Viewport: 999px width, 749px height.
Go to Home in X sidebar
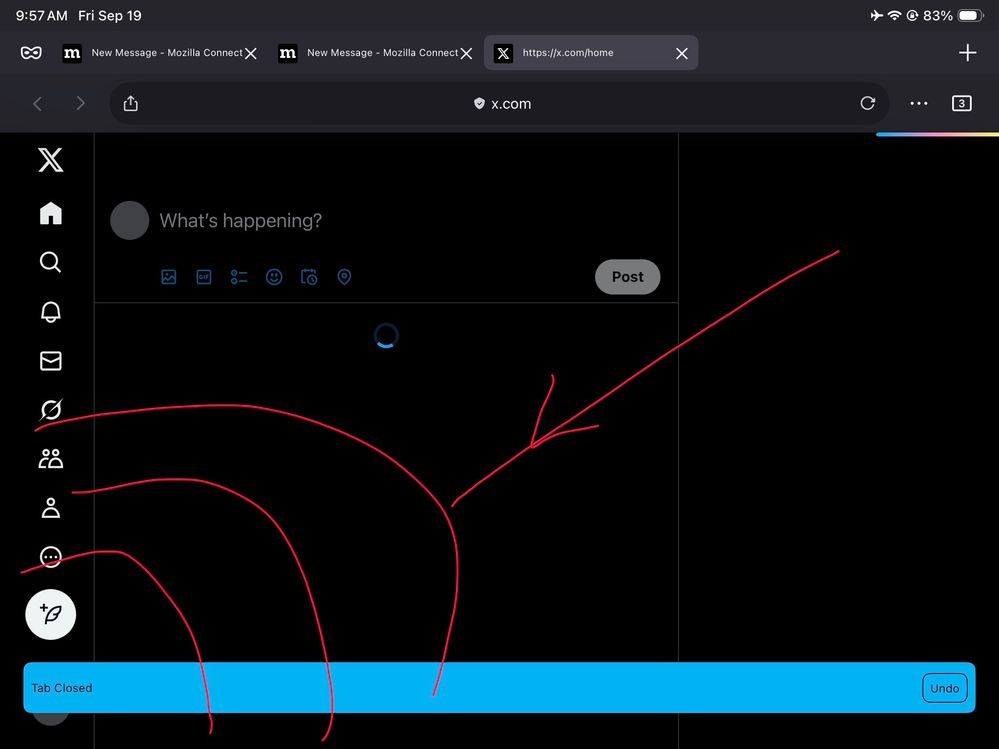[x=50, y=213]
